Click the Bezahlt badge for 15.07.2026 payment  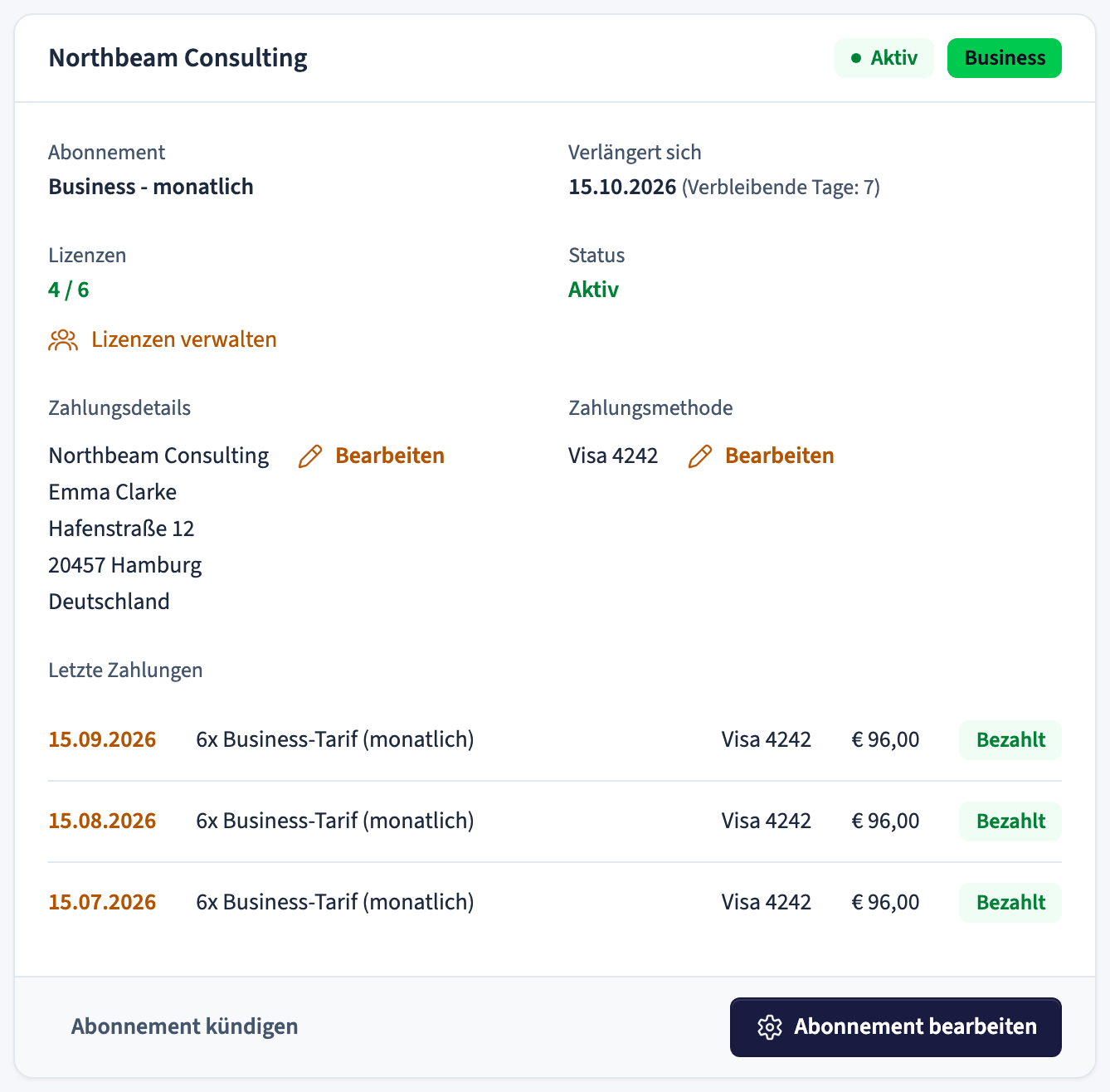[x=1010, y=903]
